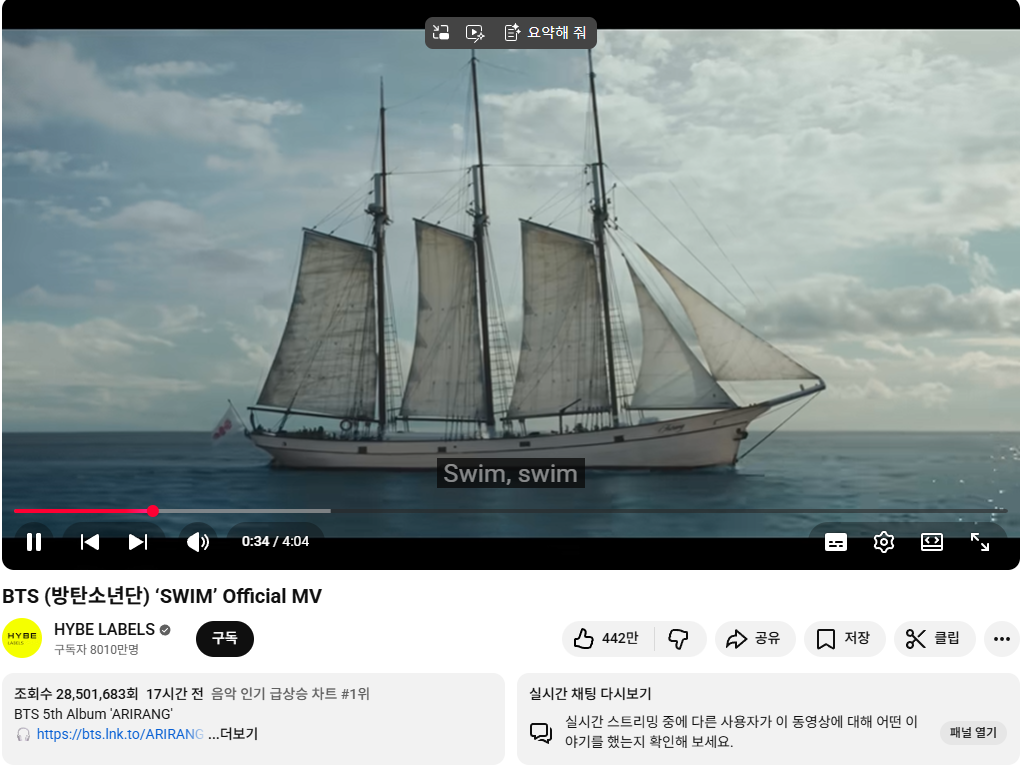Click the headphone icon beside the link

(24, 734)
